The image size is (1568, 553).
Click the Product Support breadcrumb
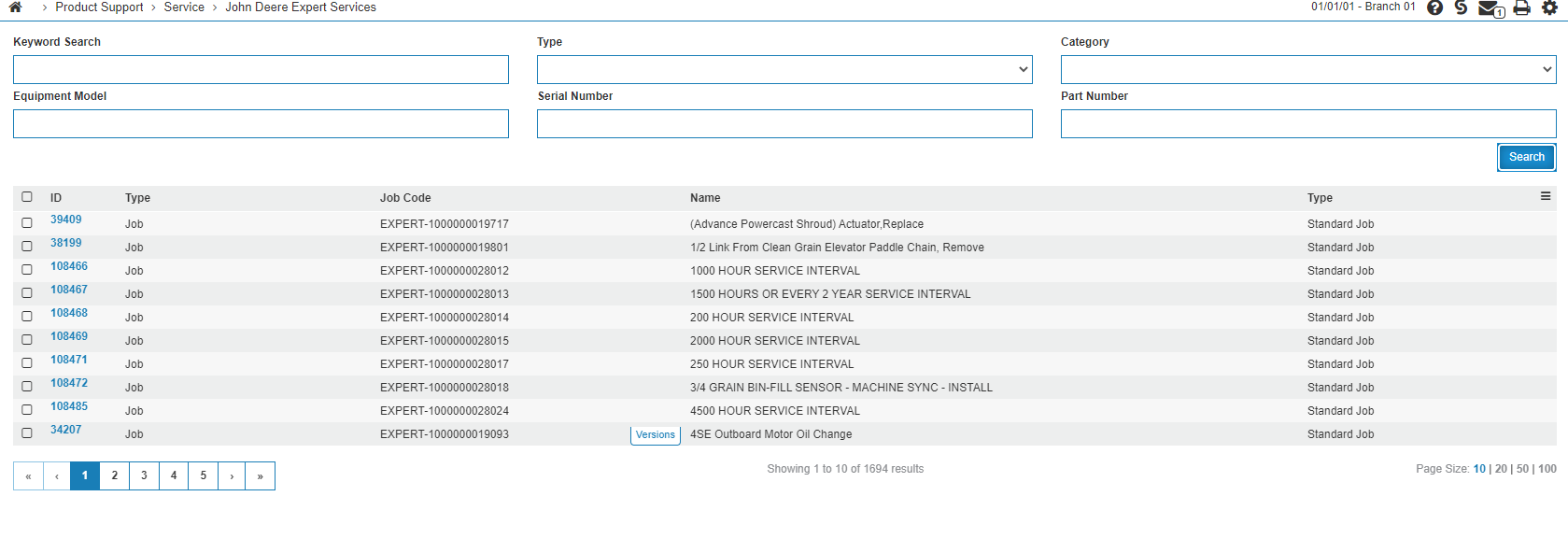pyautogui.click(x=99, y=7)
